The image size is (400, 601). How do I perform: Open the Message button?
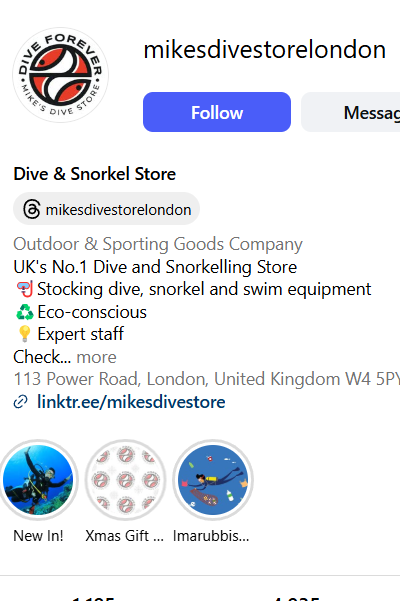coord(350,112)
